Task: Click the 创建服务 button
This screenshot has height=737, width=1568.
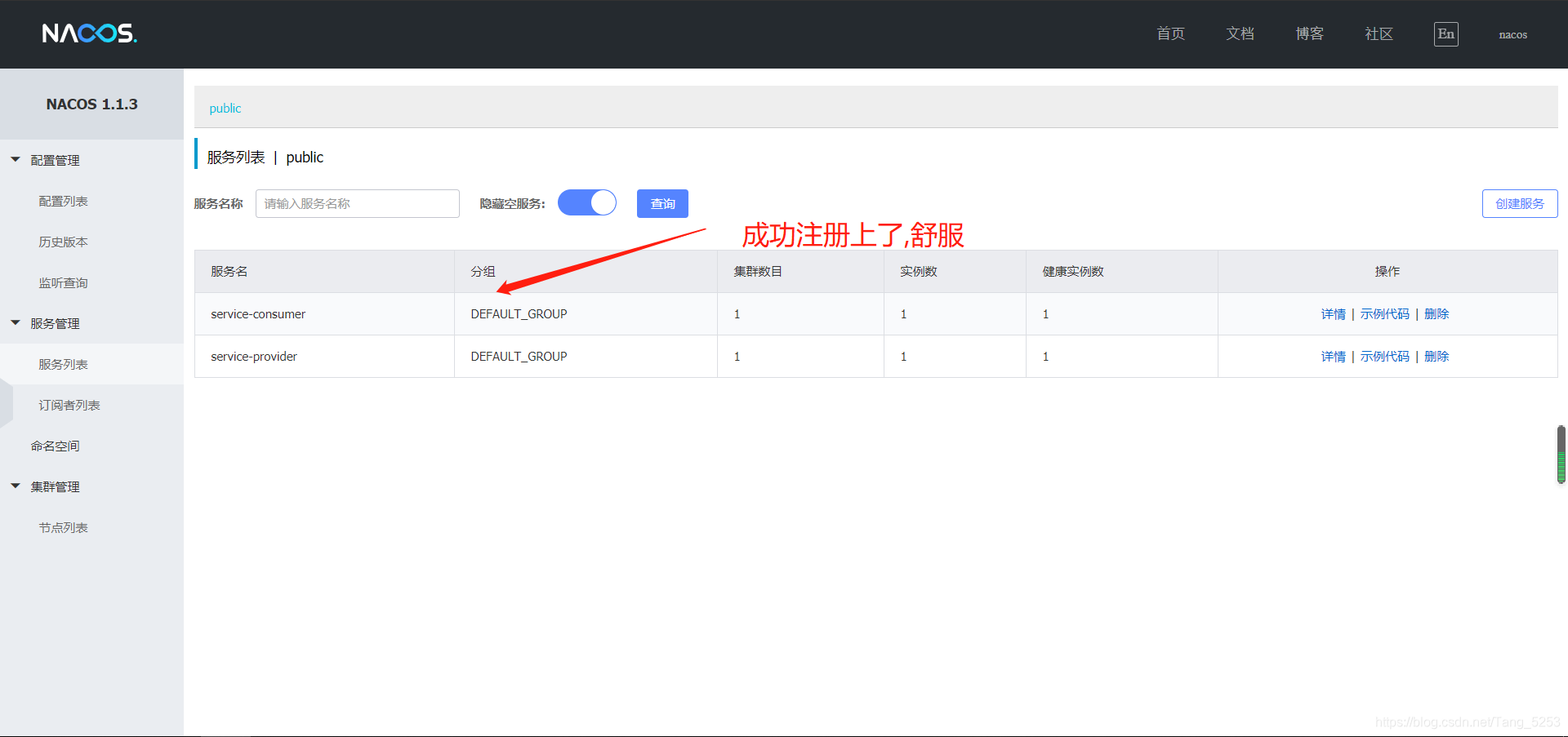Action: pos(1520,203)
